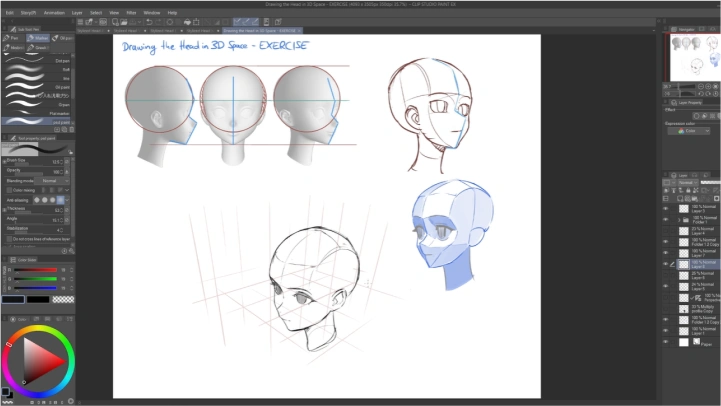Viewport: 721px width, 406px height.
Task: Click the zoom out icon in the Navigator
Action: [701, 86]
